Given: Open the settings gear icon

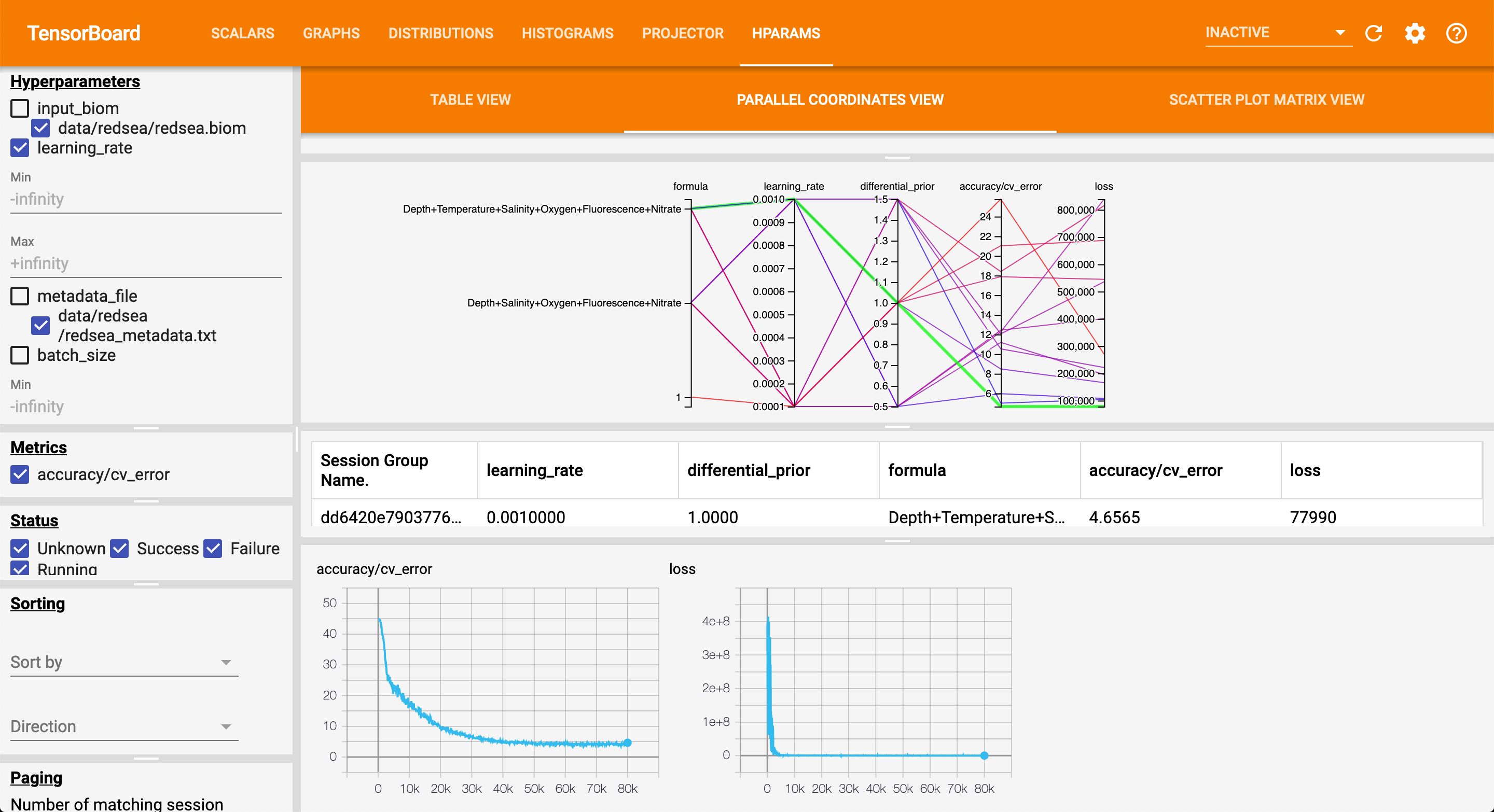Looking at the screenshot, I should tap(1415, 33).
